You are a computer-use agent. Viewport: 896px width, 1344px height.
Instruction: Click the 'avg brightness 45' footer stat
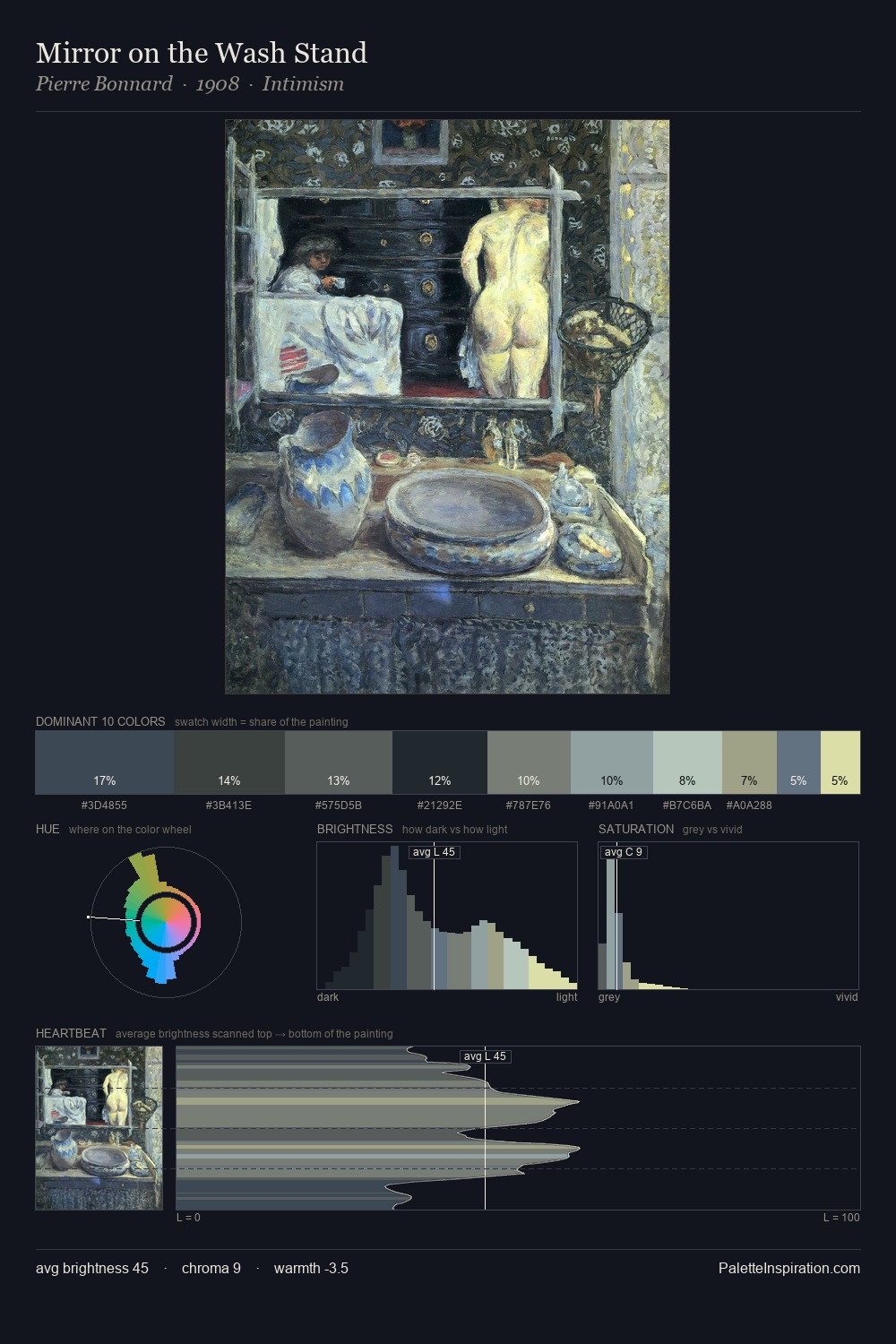pos(92,1269)
